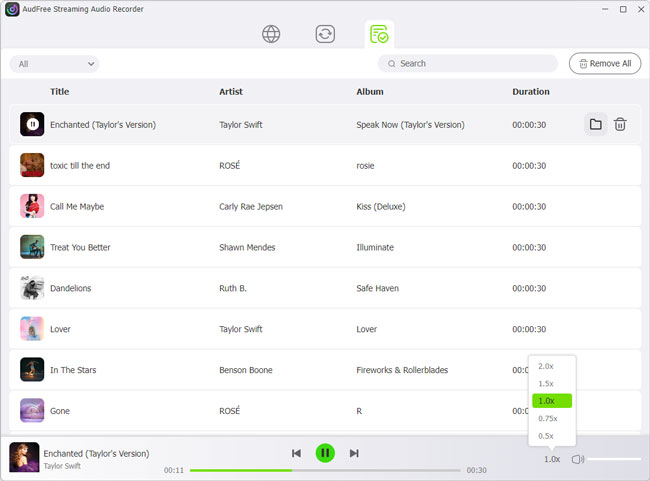This screenshot has height=481, width=650.
Task: Toggle the 1.0x playback speed selector
Action: pos(552,459)
